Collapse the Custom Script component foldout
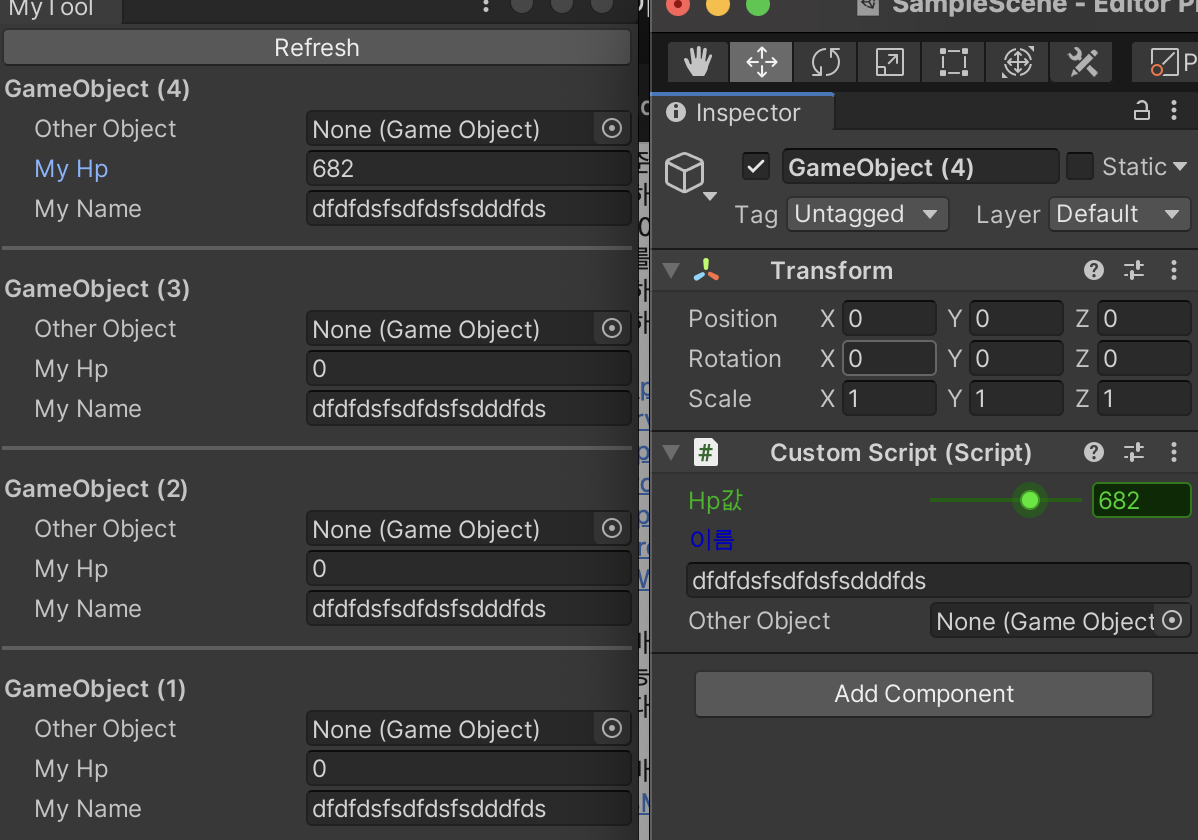1198x840 pixels. pyautogui.click(x=671, y=453)
